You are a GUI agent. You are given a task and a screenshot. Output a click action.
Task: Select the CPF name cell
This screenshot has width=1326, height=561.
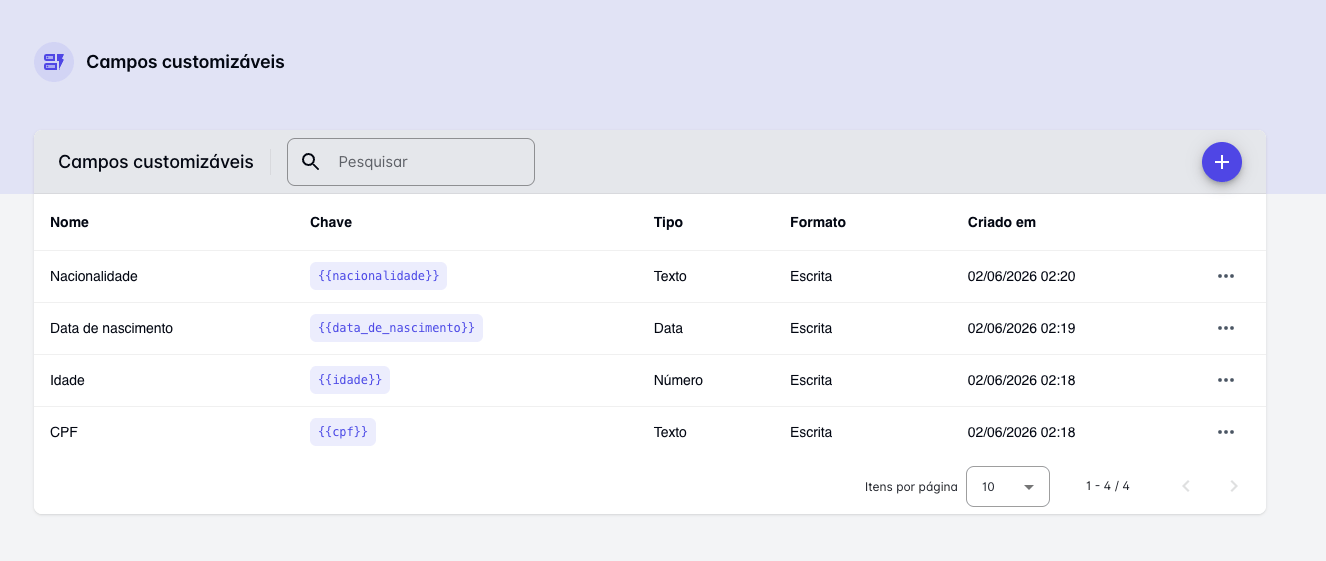click(64, 432)
